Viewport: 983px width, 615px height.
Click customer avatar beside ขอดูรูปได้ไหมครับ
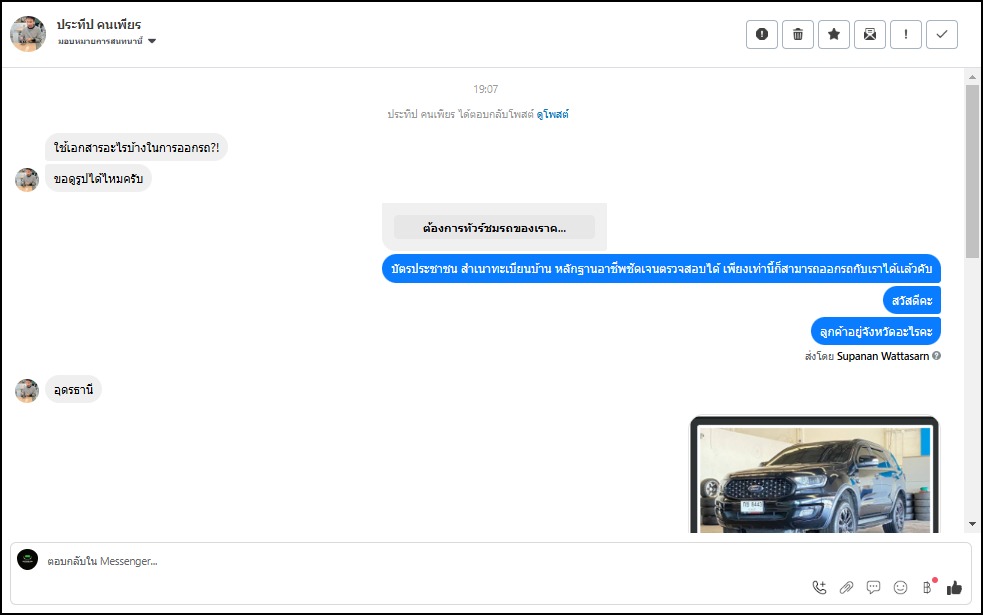[x=27, y=180]
